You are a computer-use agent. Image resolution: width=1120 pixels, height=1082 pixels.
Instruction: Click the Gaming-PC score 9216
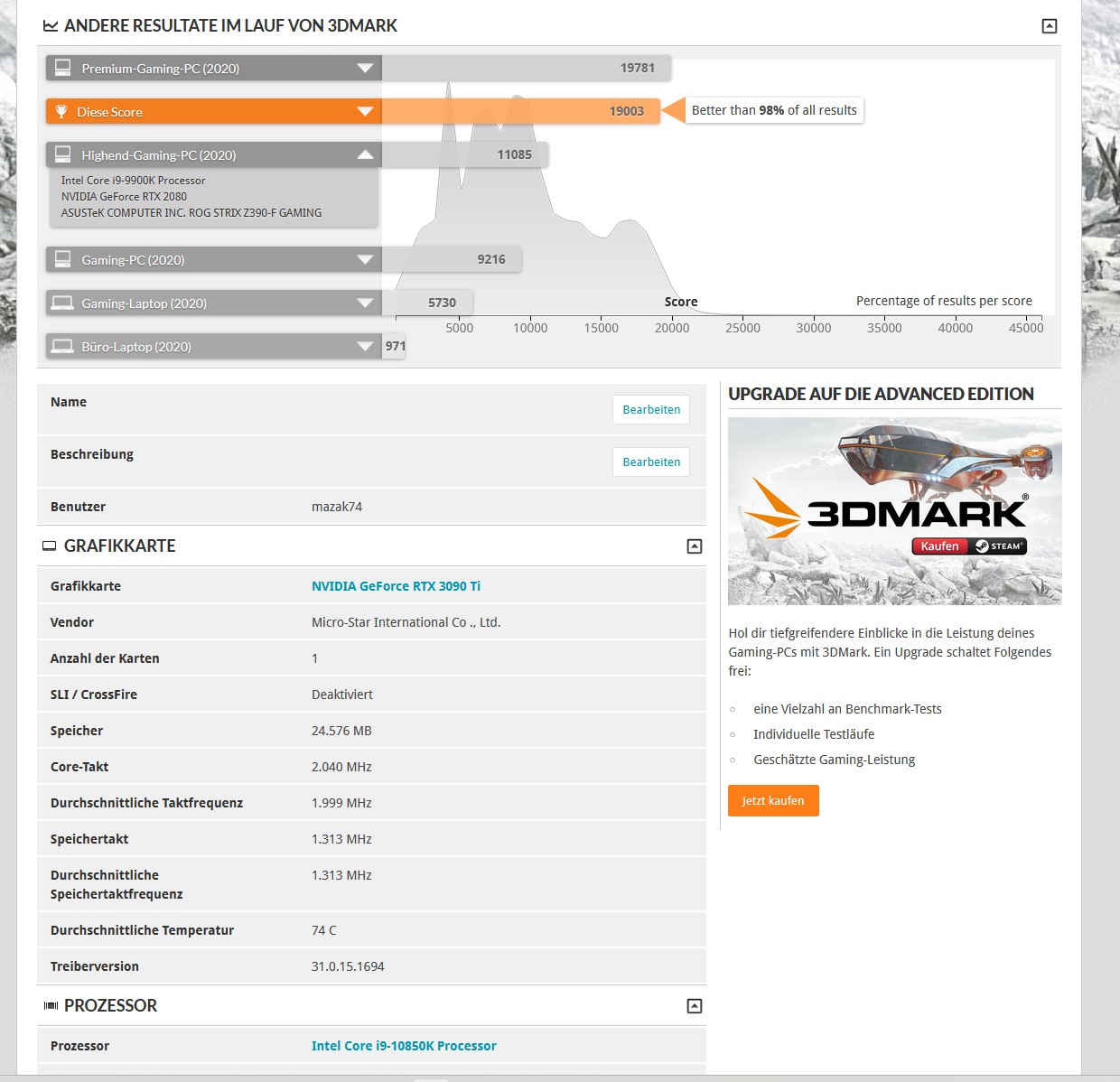pos(491,259)
